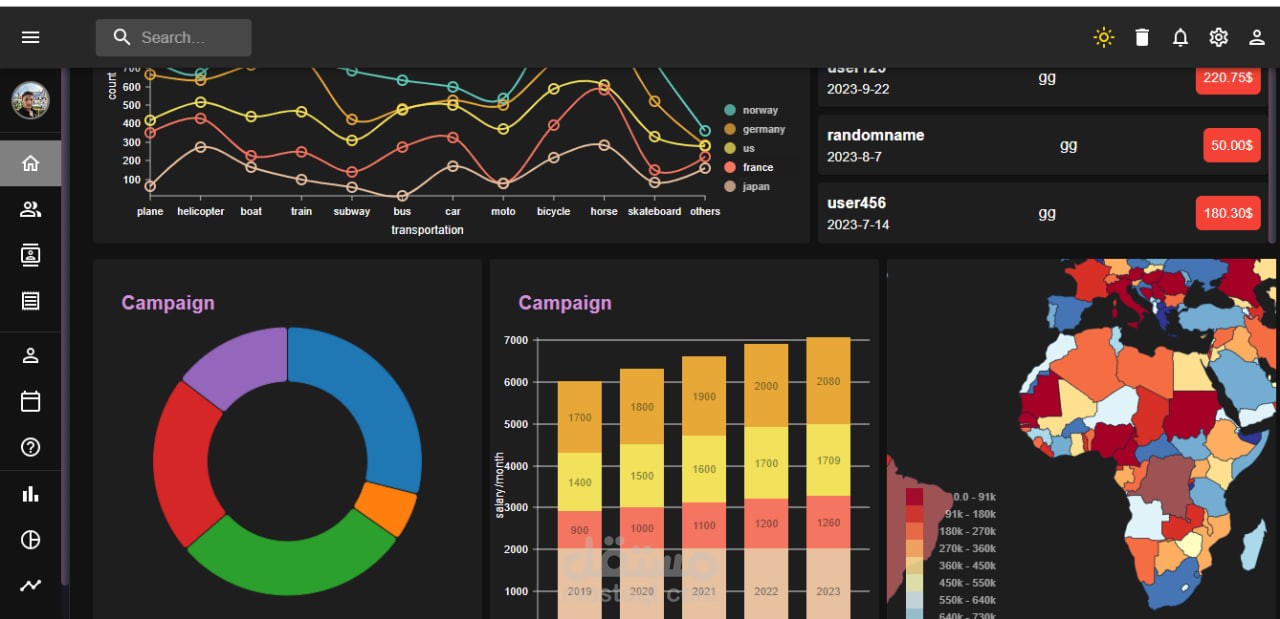Image resolution: width=1280 pixels, height=619 pixels.
Task: Click user456's 180.30$ amount badge
Action: click(x=1228, y=212)
